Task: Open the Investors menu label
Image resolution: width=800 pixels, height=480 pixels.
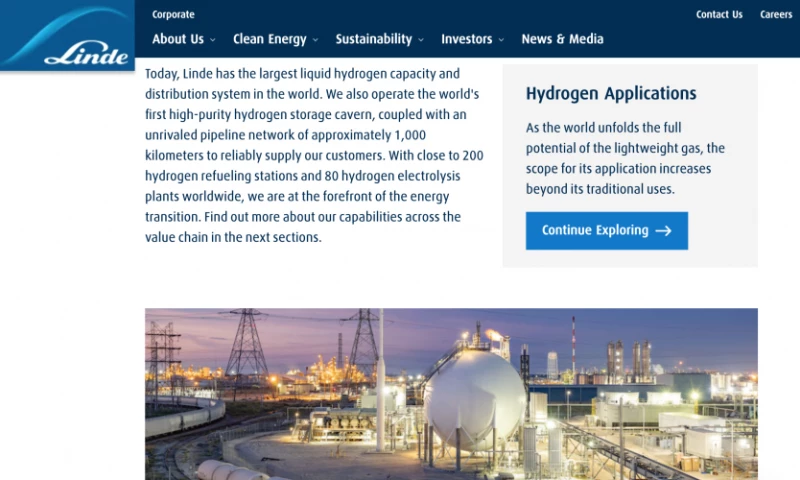Action: (x=466, y=39)
